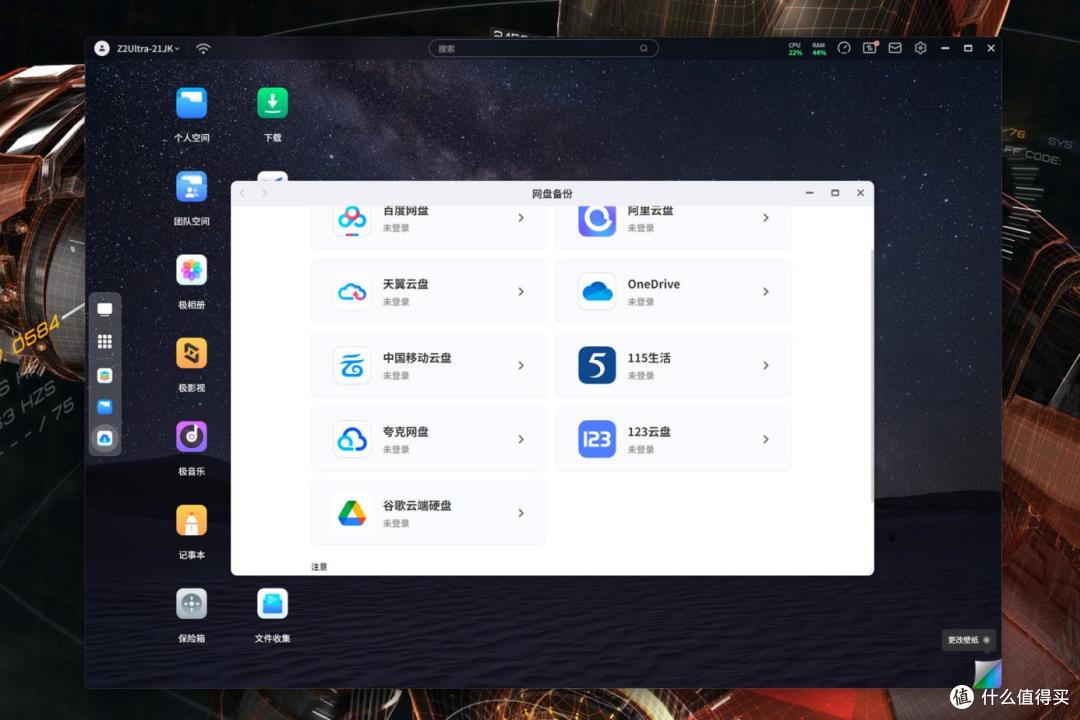Open the 文件收集 file collection app

272,604
